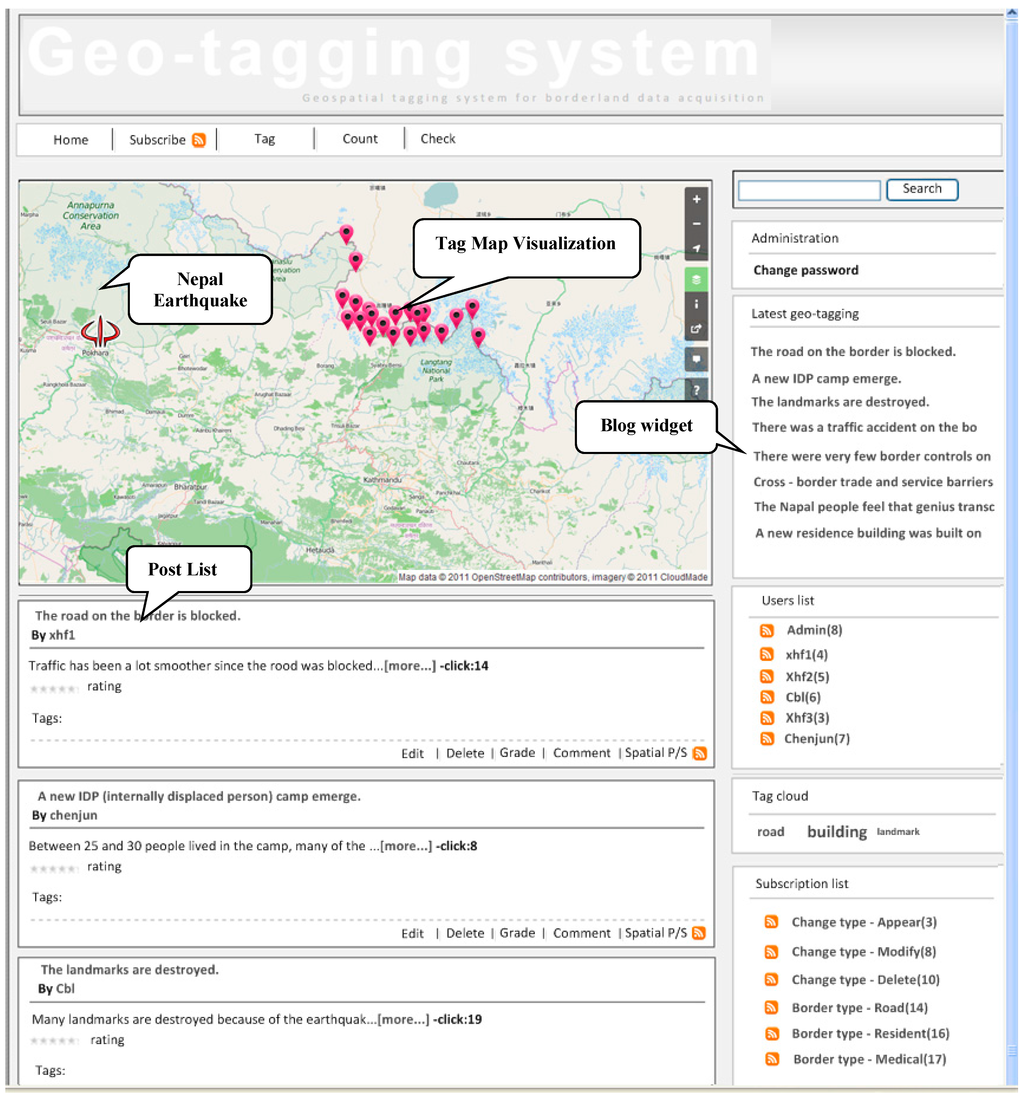
Task: Open the Subscribe menu item
Action: (x=166, y=140)
